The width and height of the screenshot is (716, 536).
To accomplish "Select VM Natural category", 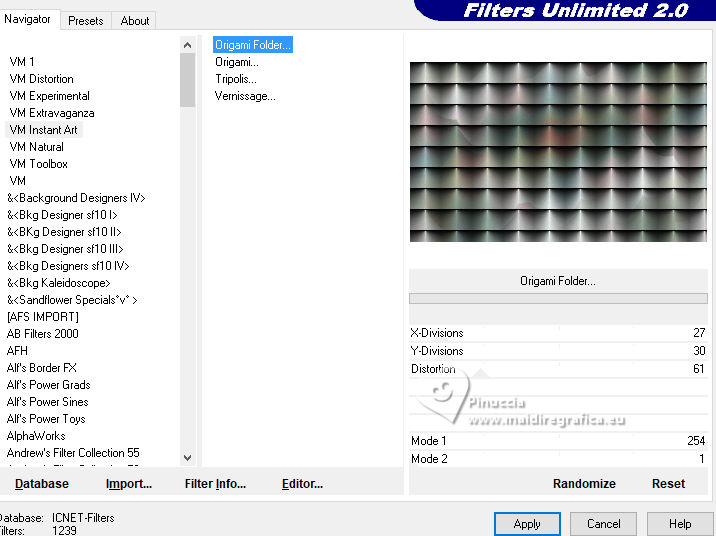I will pyautogui.click(x=37, y=147).
